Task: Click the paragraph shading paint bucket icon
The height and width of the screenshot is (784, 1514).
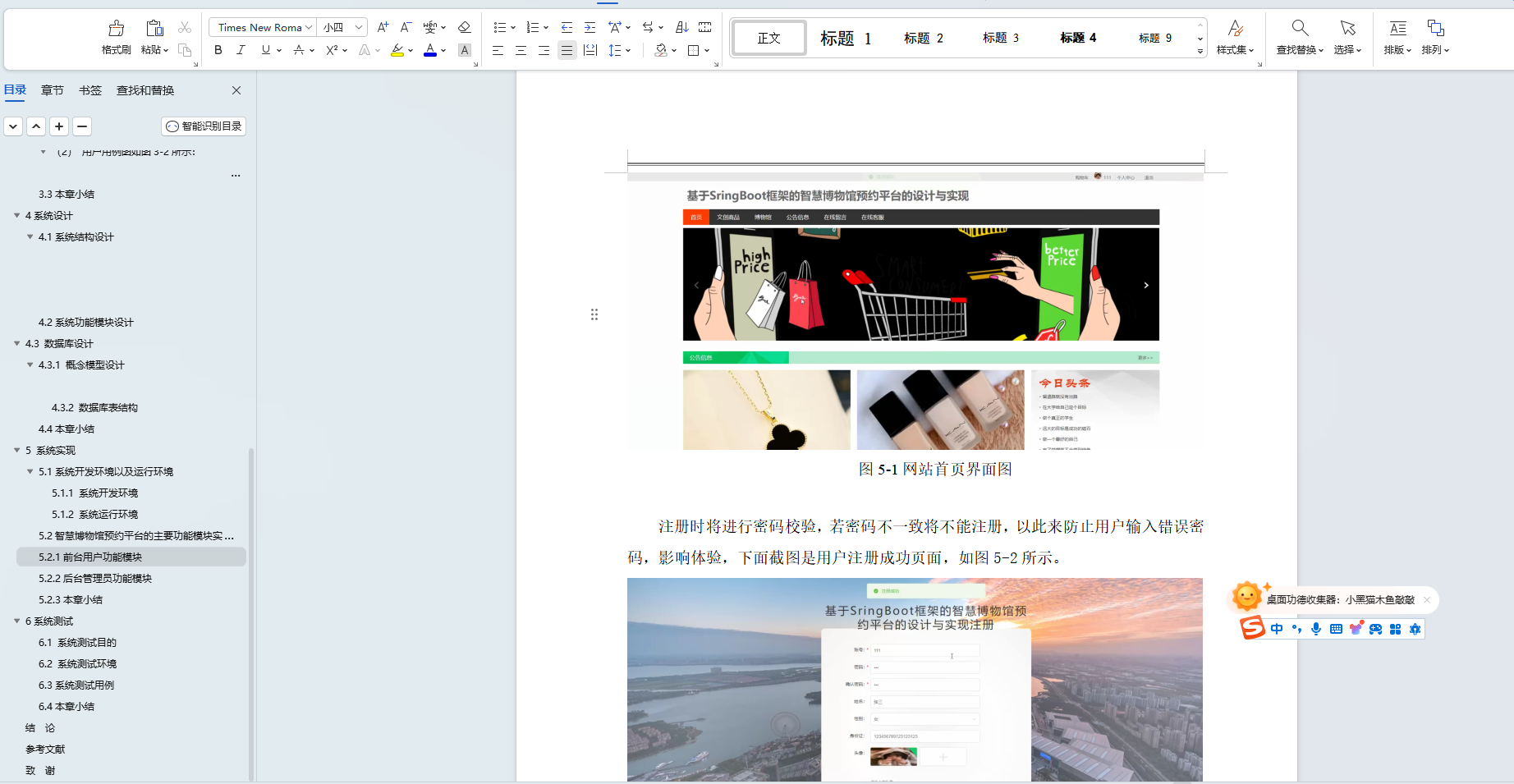Action: click(661, 50)
